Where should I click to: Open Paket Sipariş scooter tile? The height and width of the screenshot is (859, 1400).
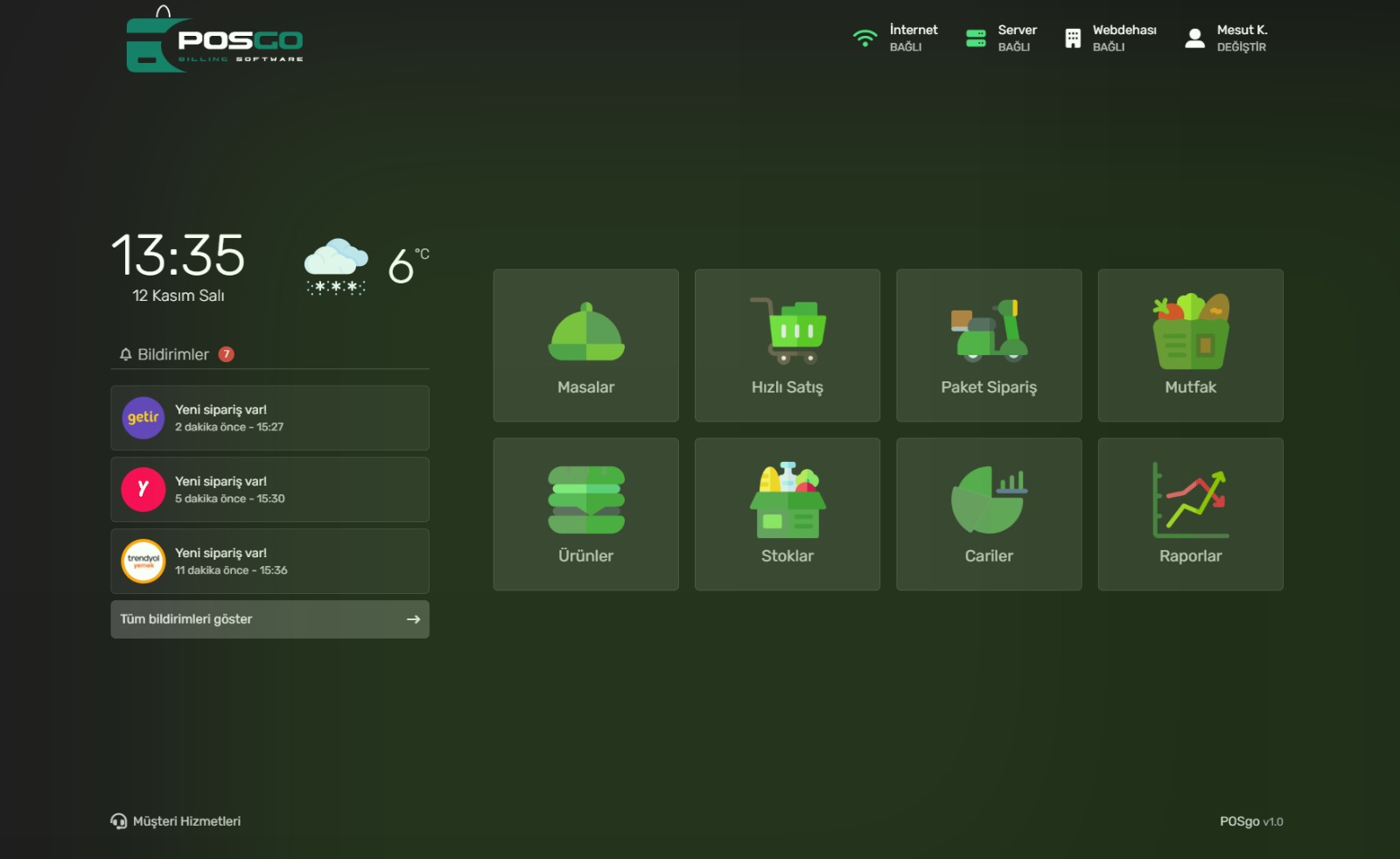[x=988, y=346]
